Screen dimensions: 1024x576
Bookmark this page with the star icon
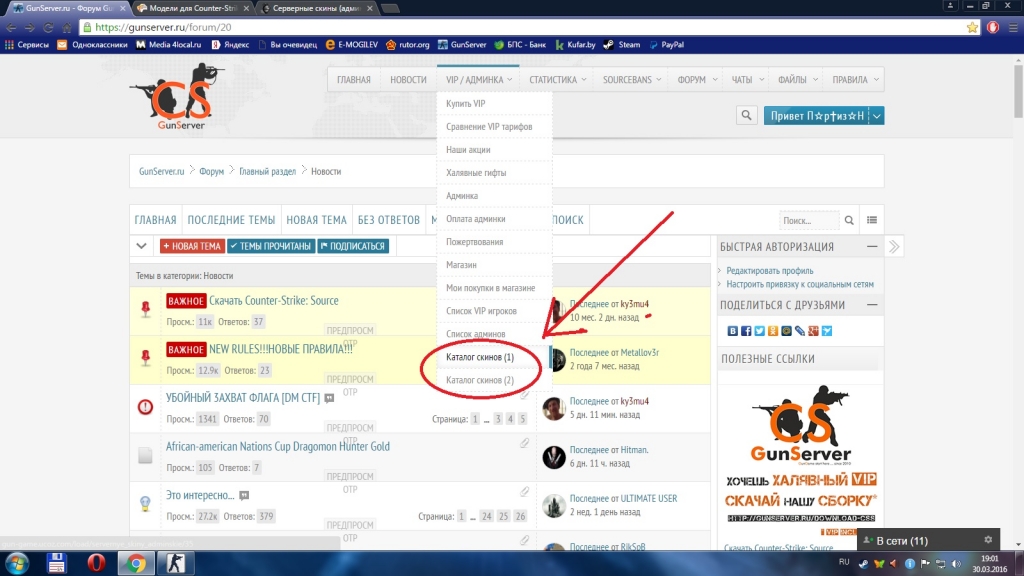tap(972, 27)
